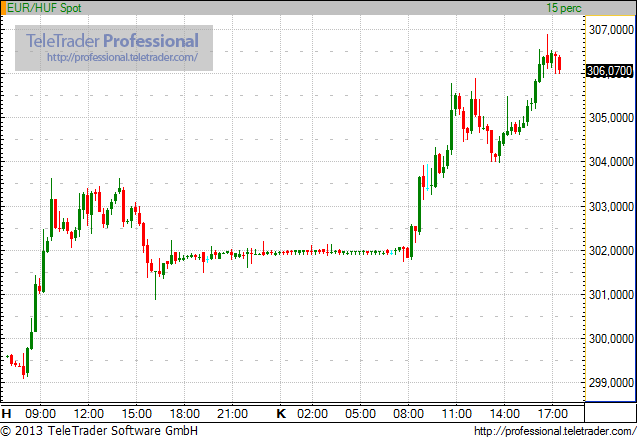The image size is (637, 440).
Task: Click the H day marker on time axis
Action: coord(6,414)
